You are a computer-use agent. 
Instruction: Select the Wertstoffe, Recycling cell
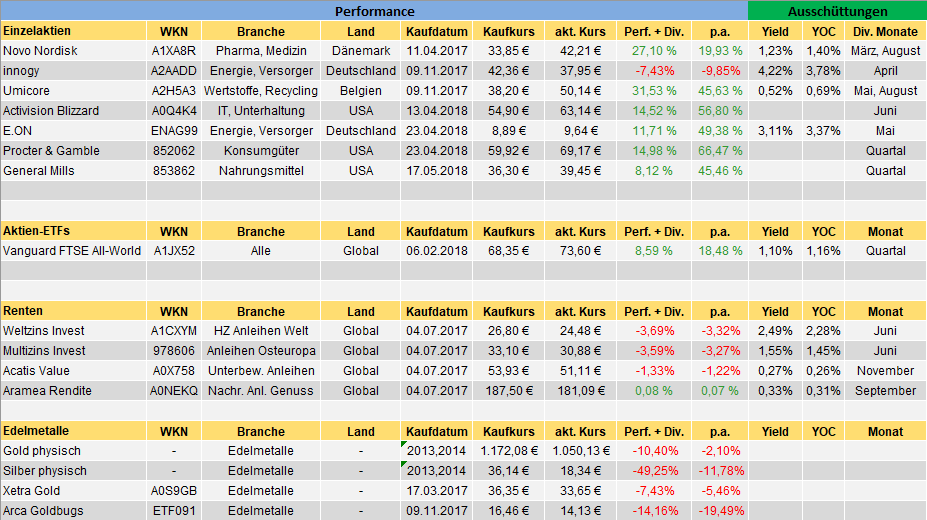pos(261,91)
